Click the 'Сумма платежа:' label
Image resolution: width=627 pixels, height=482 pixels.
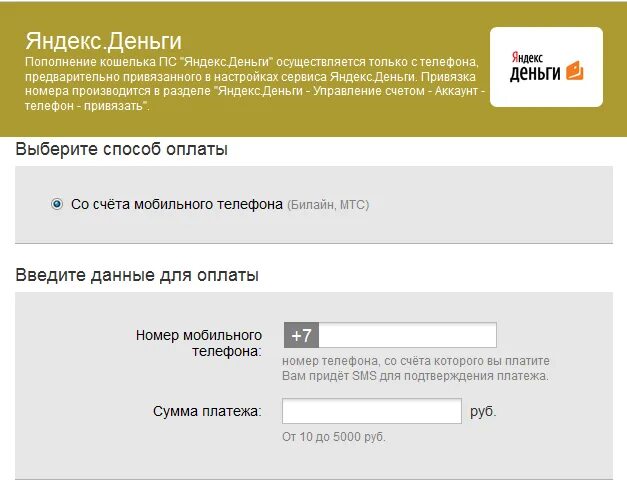[207, 411]
